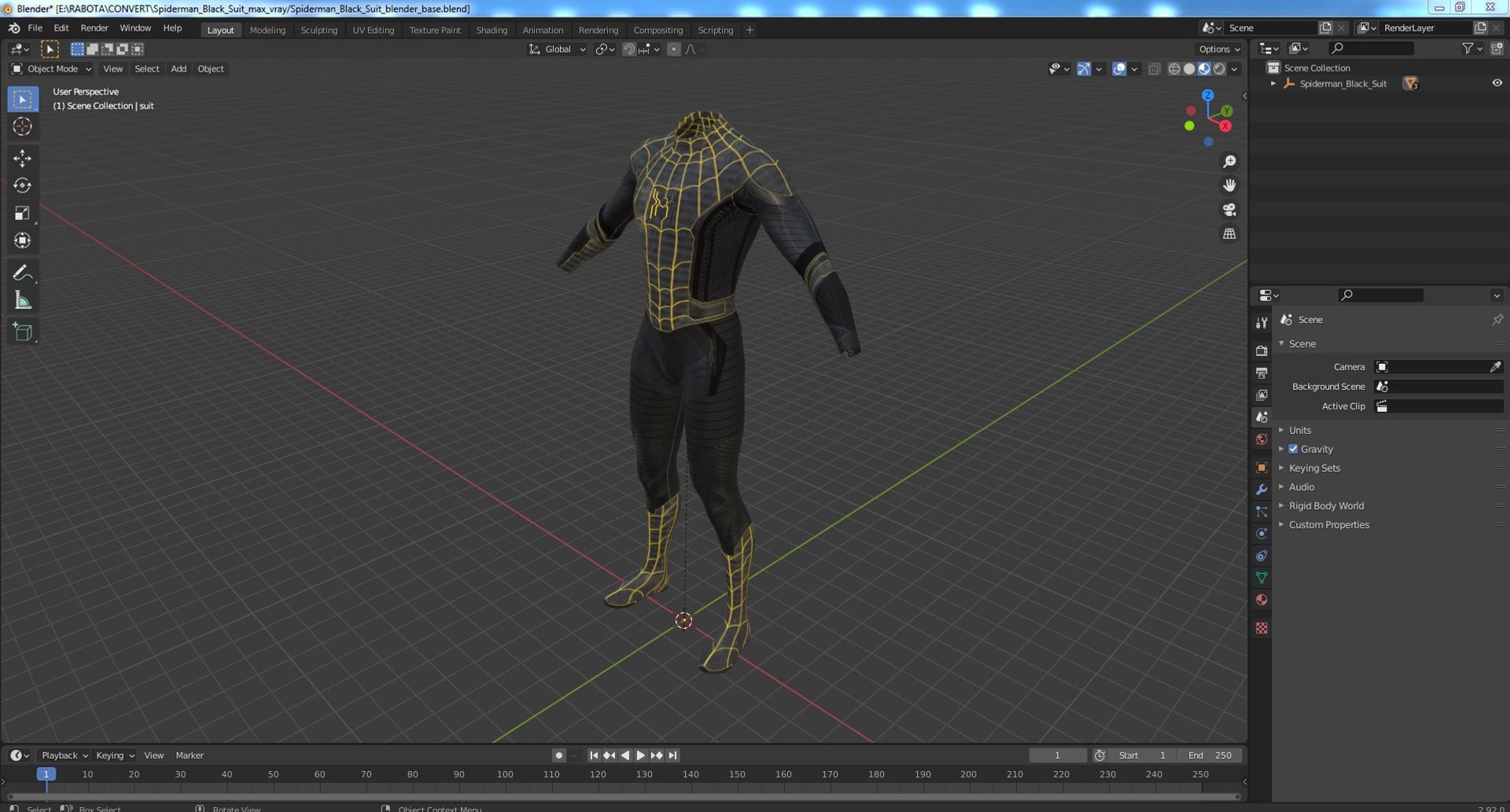The width and height of the screenshot is (1510, 812).
Task: Open Modifier properties wrench icon
Action: coord(1261,490)
